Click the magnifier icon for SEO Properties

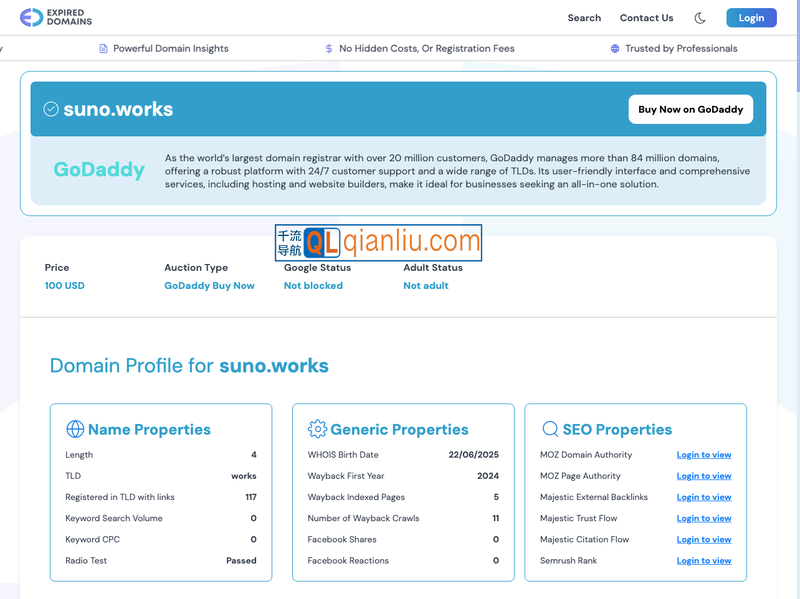point(550,429)
